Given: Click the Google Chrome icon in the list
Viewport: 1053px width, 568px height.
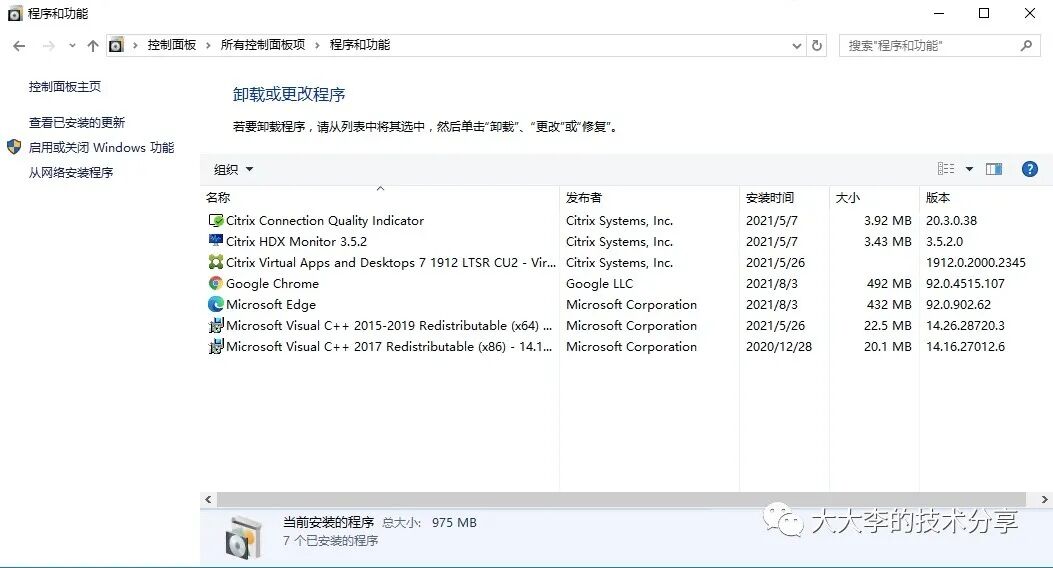Looking at the screenshot, I should click(216, 283).
